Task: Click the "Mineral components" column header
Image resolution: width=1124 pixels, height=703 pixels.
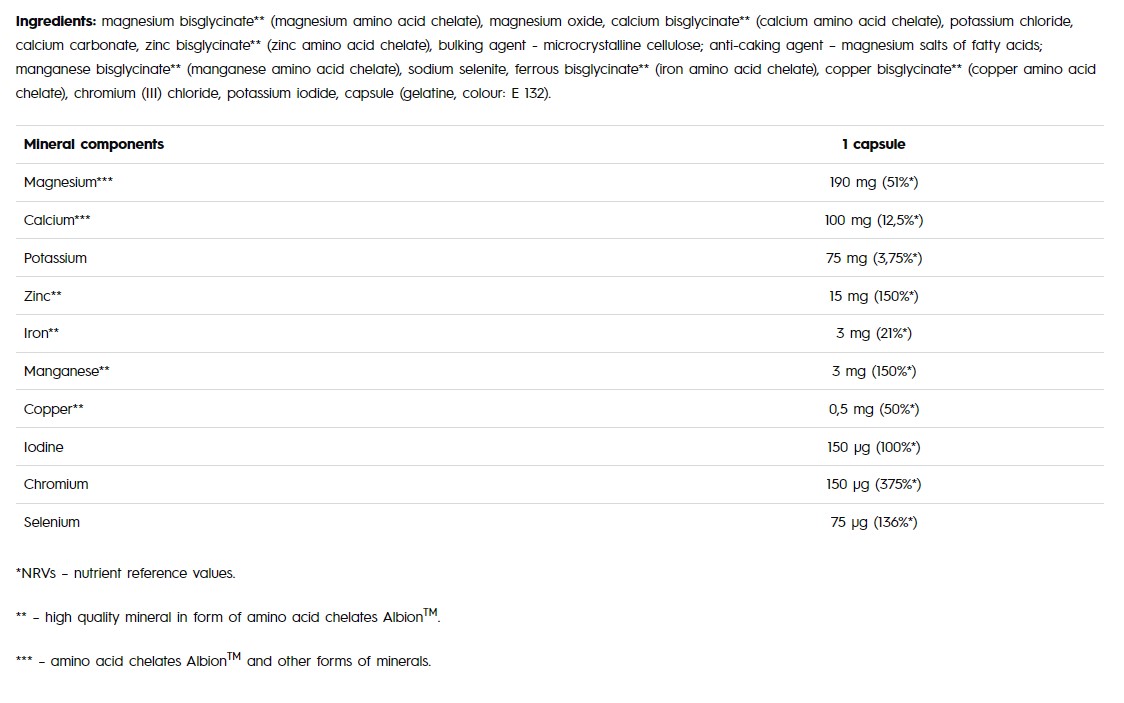Action: pyautogui.click(x=94, y=144)
